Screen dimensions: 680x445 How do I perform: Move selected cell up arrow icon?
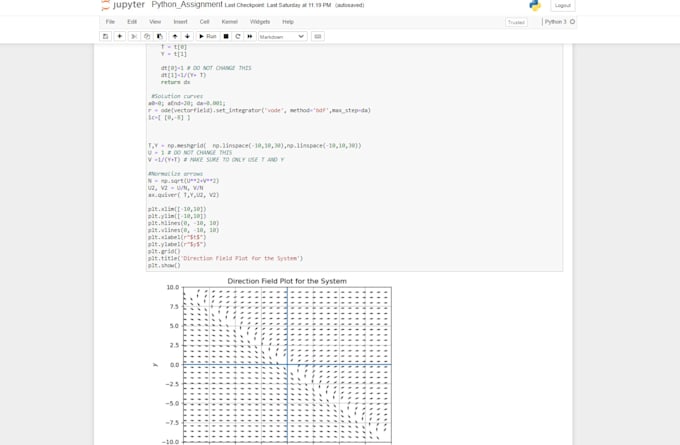(175, 36)
